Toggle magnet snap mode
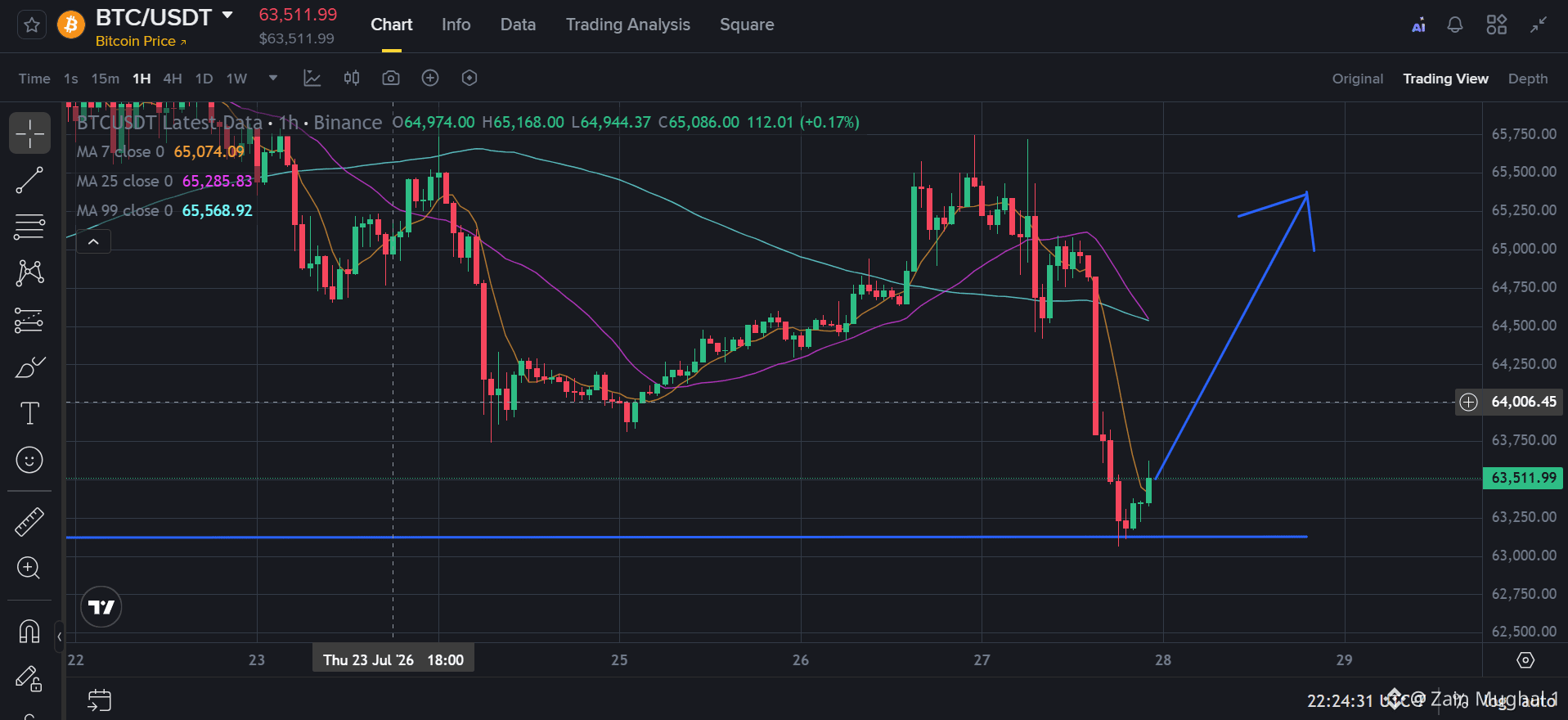The width and height of the screenshot is (1568, 720). coord(29,631)
